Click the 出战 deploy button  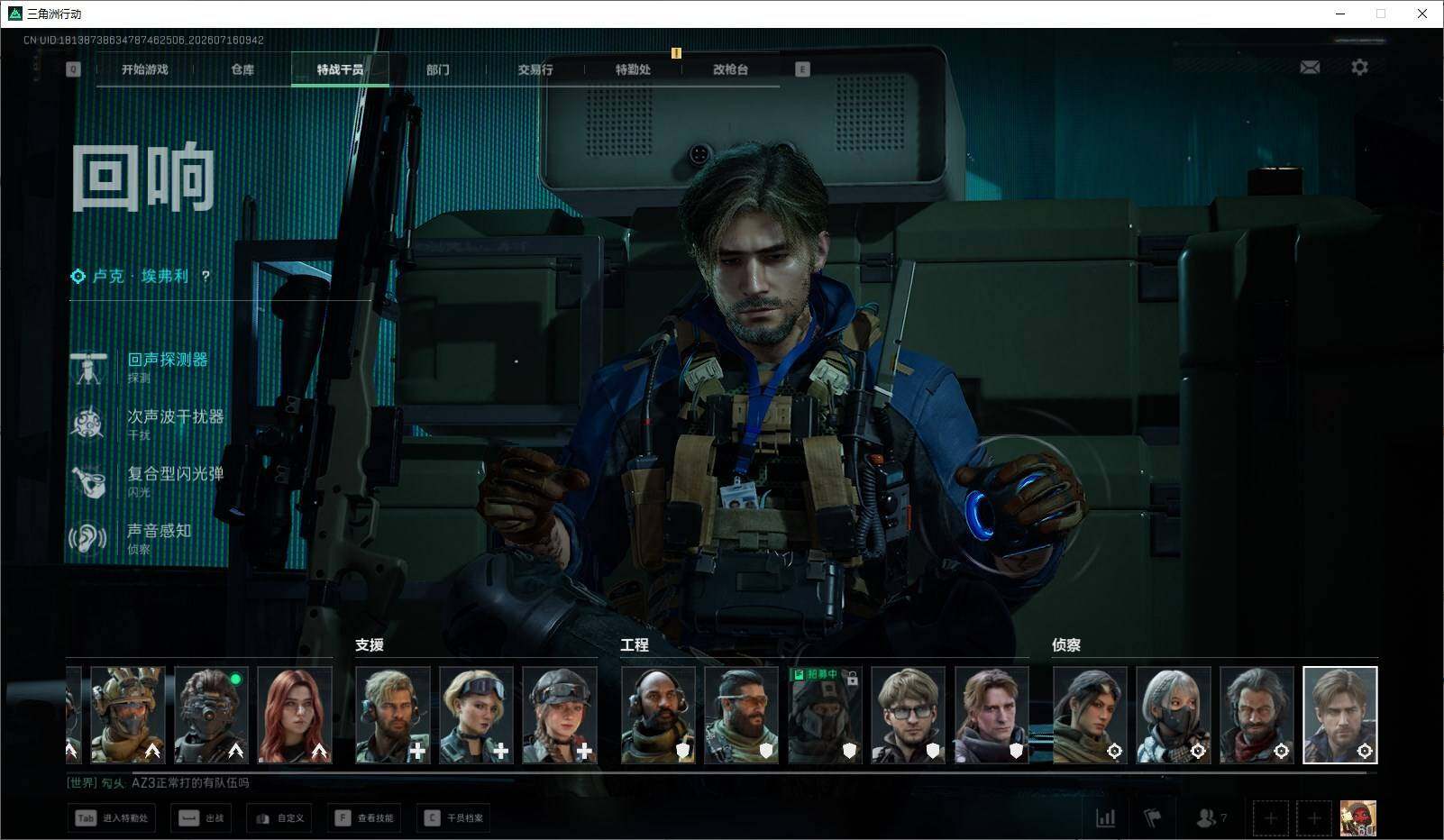point(201,818)
